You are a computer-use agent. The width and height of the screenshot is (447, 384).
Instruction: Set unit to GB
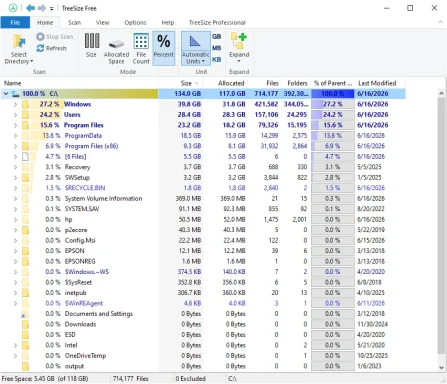217,37
